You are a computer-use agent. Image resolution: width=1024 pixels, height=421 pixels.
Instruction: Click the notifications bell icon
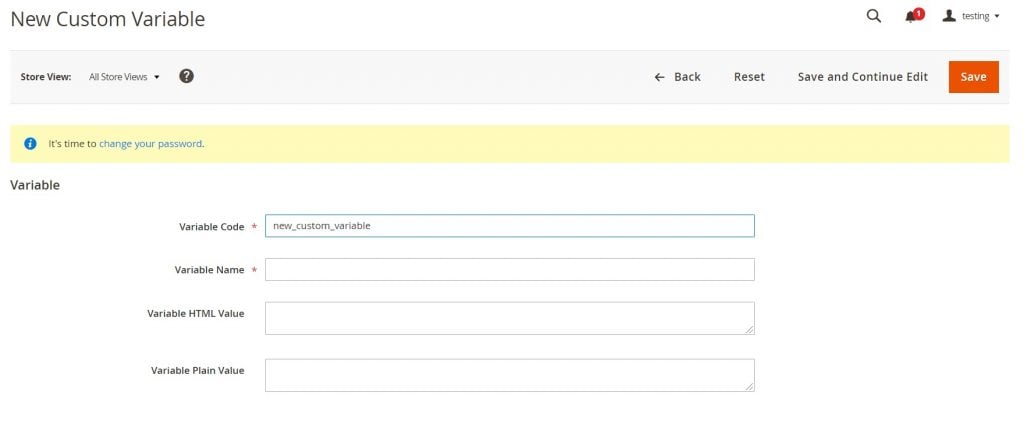coord(911,17)
